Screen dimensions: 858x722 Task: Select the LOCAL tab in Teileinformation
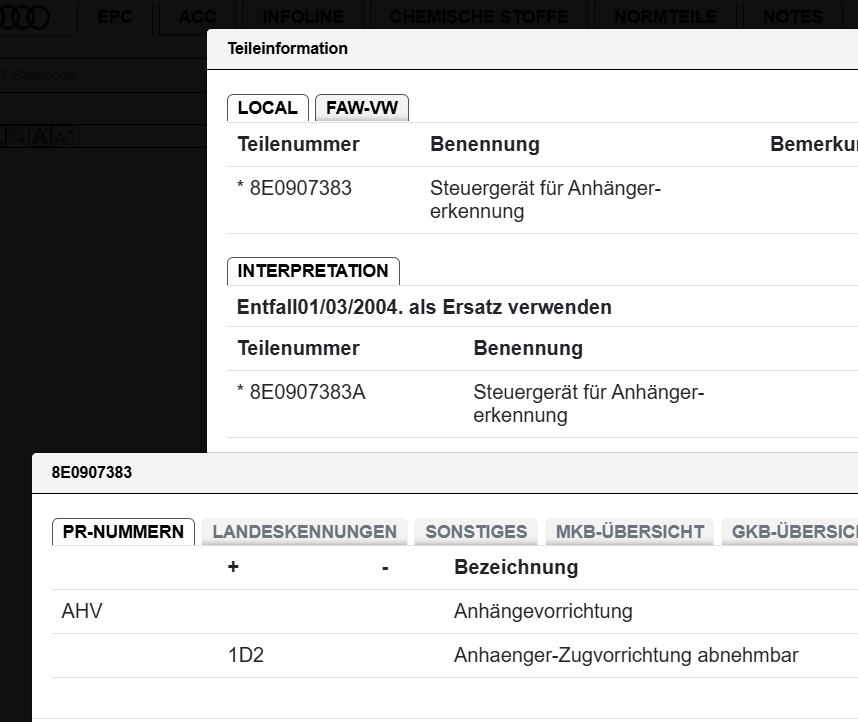tap(268, 108)
